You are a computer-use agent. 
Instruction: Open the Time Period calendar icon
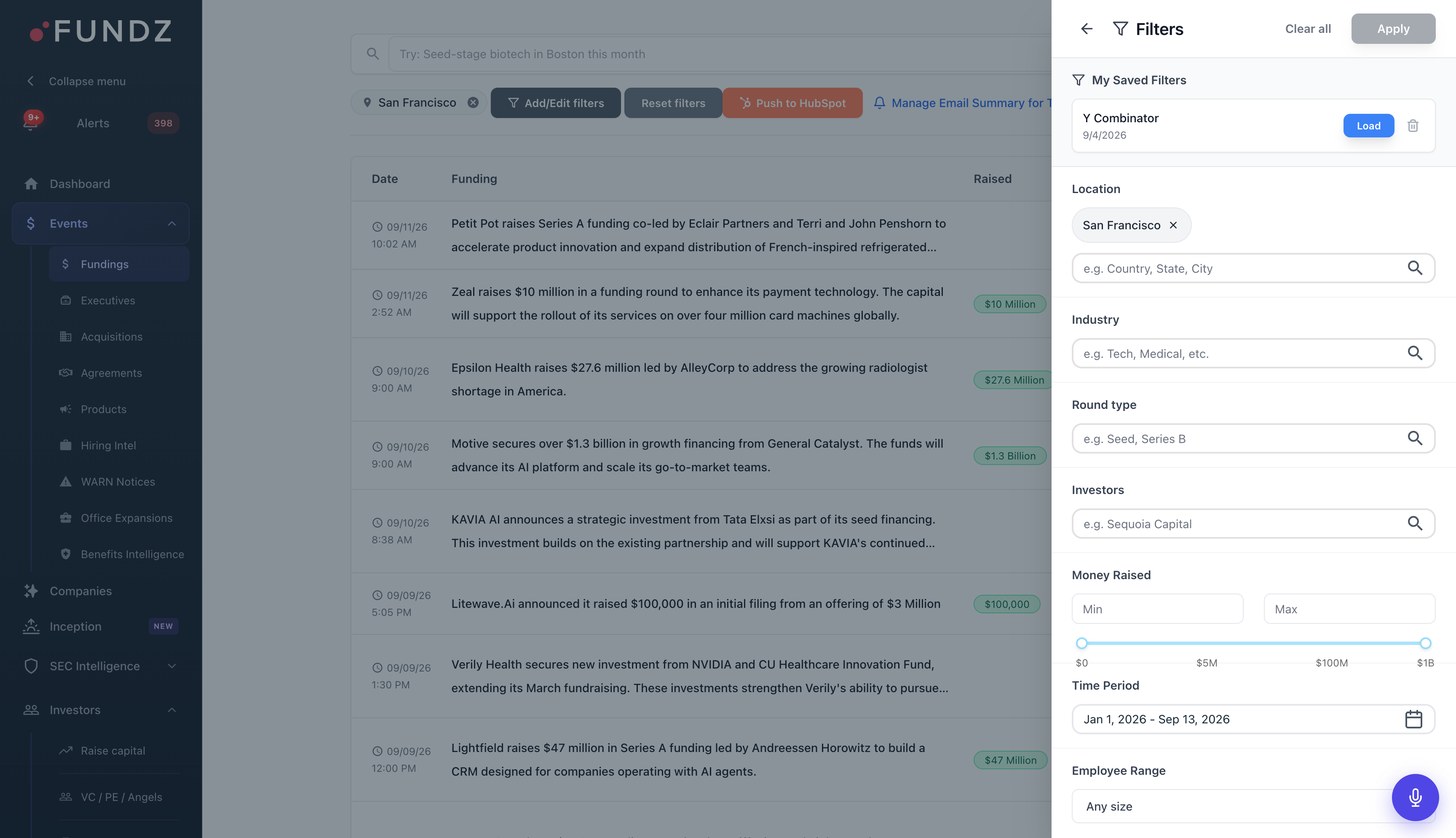(x=1413, y=719)
